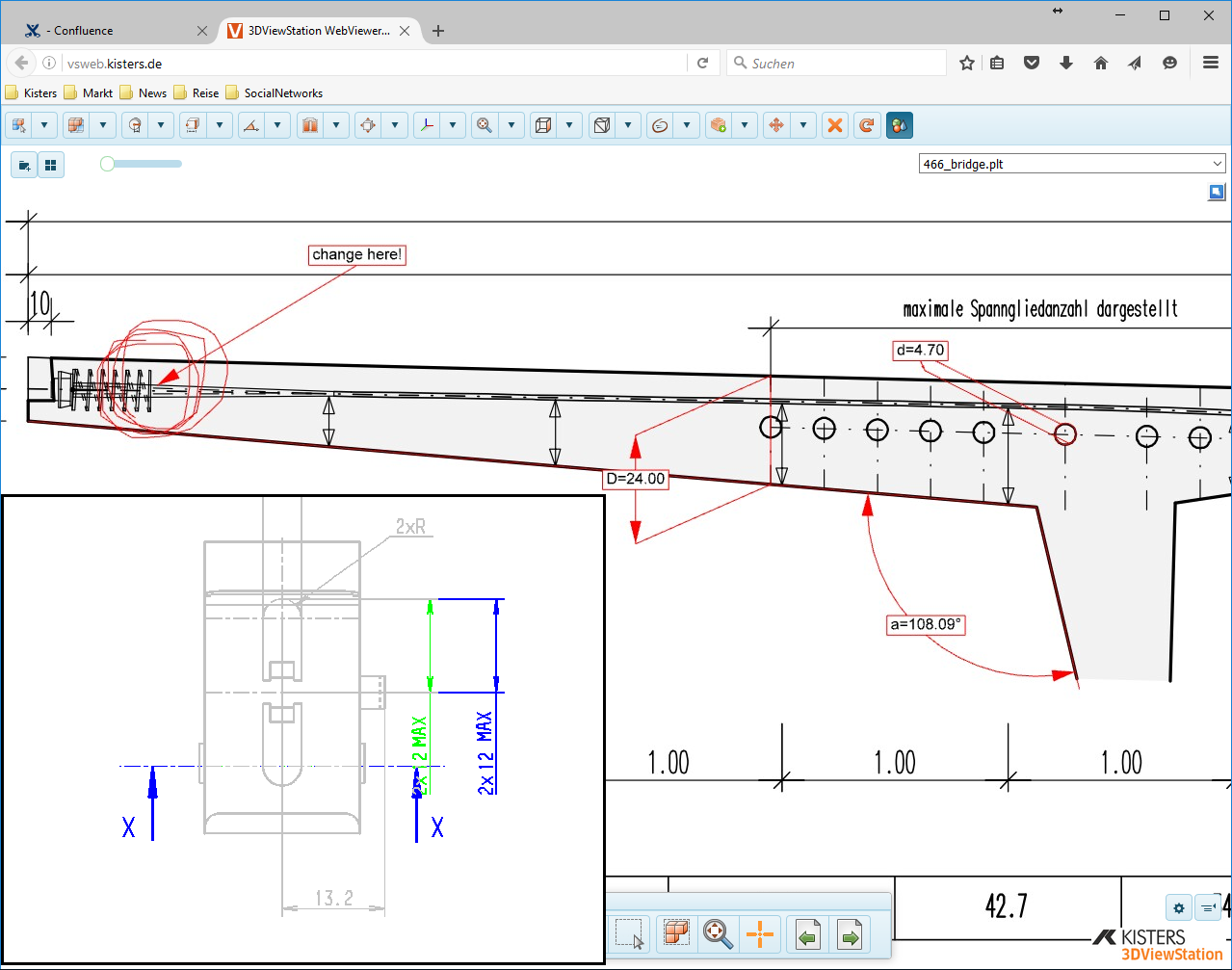The height and width of the screenshot is (970, 1232).
Task: Go to previous page with green left arrow
Action: click(808, 933)
